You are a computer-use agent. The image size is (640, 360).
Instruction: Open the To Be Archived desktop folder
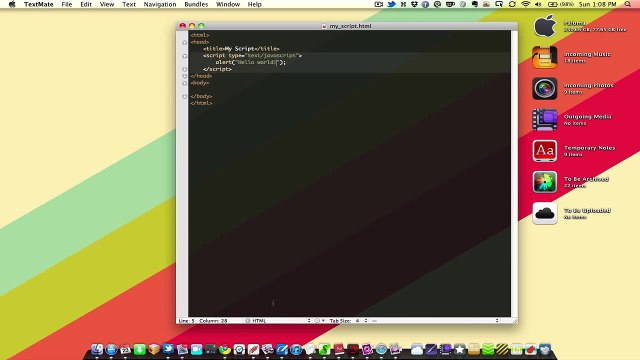click(x=544, y=182)
